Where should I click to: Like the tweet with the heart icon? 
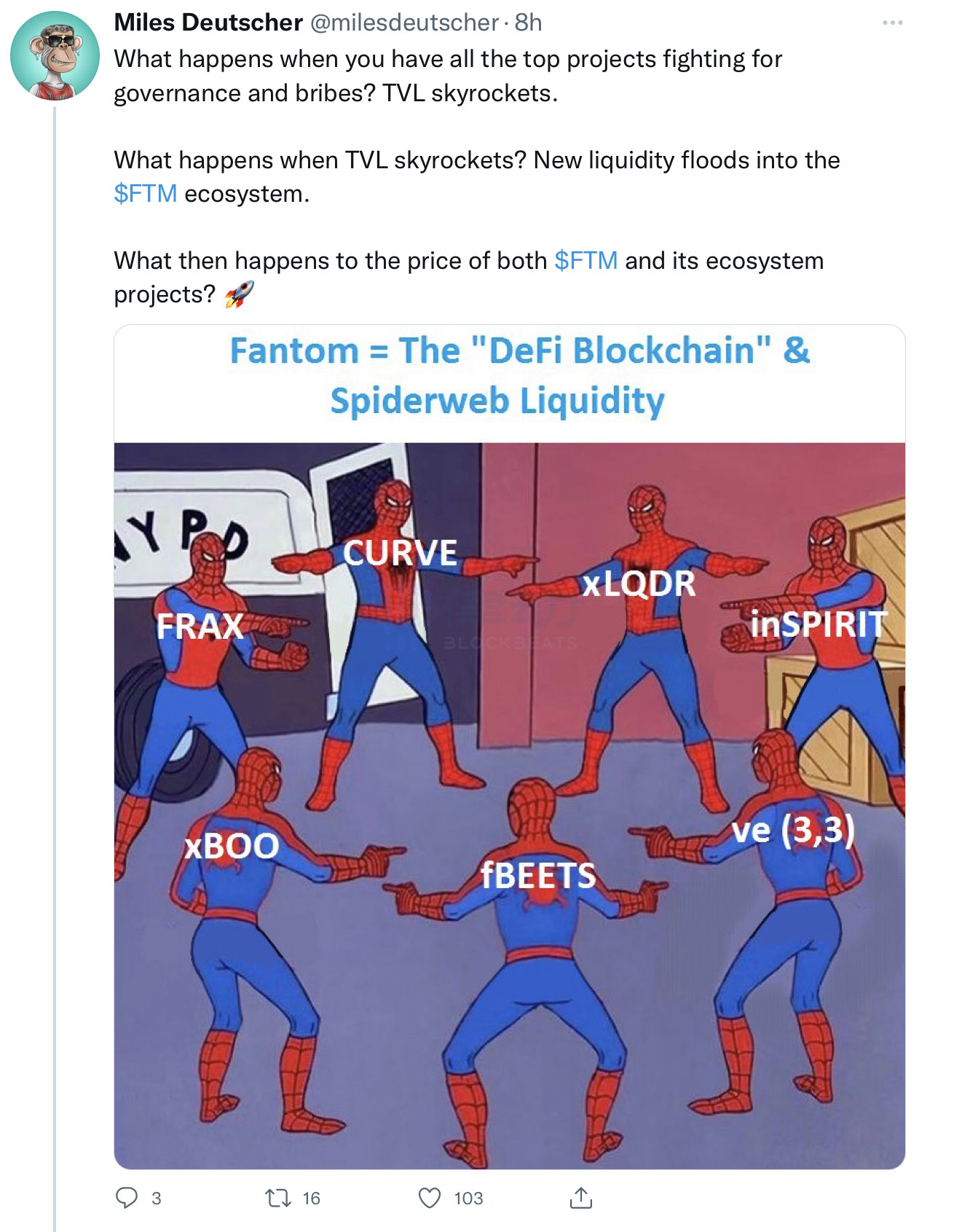point(430,1198)
